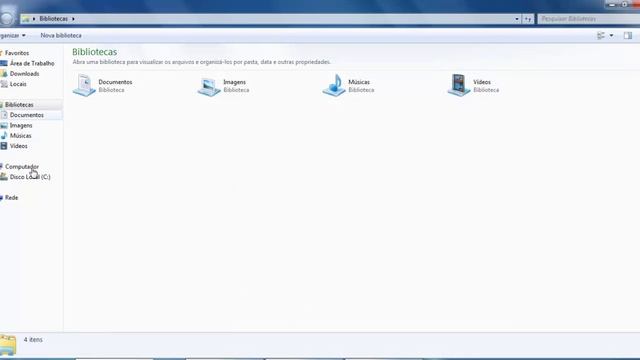Select Computador in the navigation pane

(x=22, y=167)
